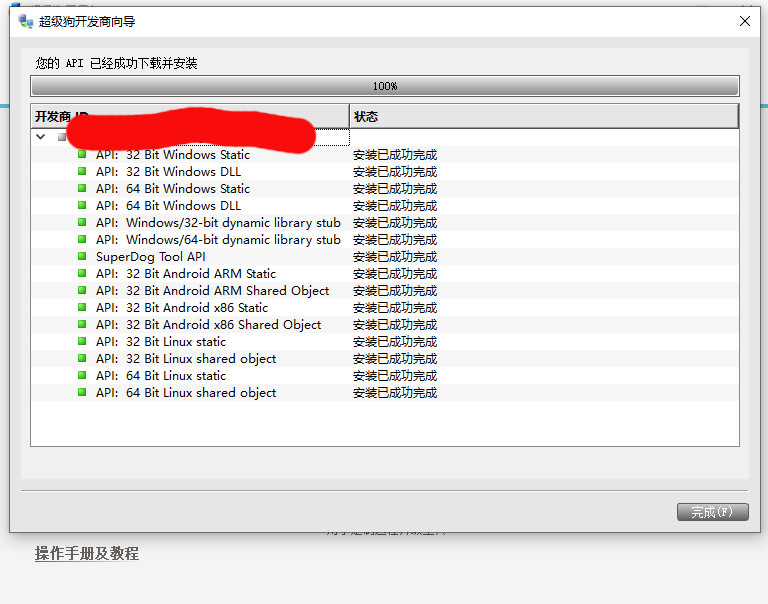Click green icon for SuperDog Tool API
This screenshot has width=768, height=604.
pyautogui.click(x=82, y=256)
